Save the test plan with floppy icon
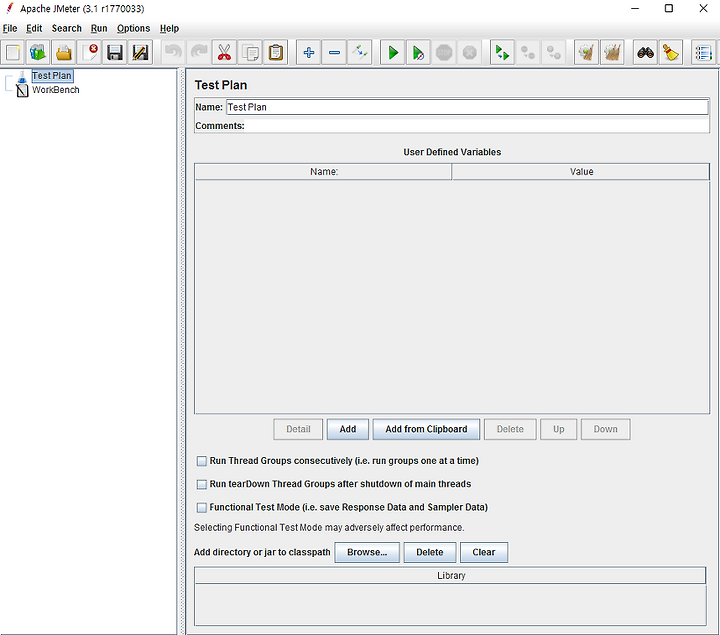This screenshot has height=635, width=720. click(x=115, y=52)
